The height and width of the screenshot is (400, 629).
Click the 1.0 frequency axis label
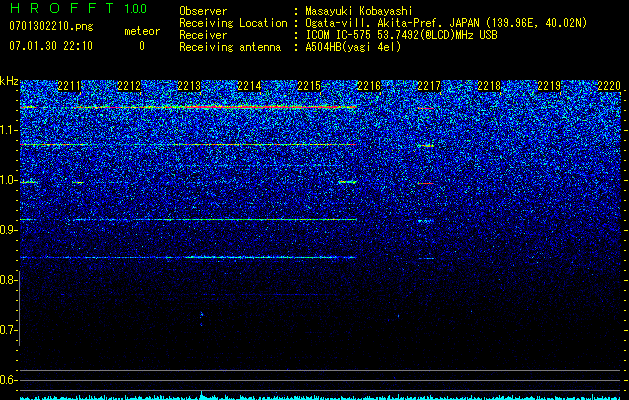[8, 180]
